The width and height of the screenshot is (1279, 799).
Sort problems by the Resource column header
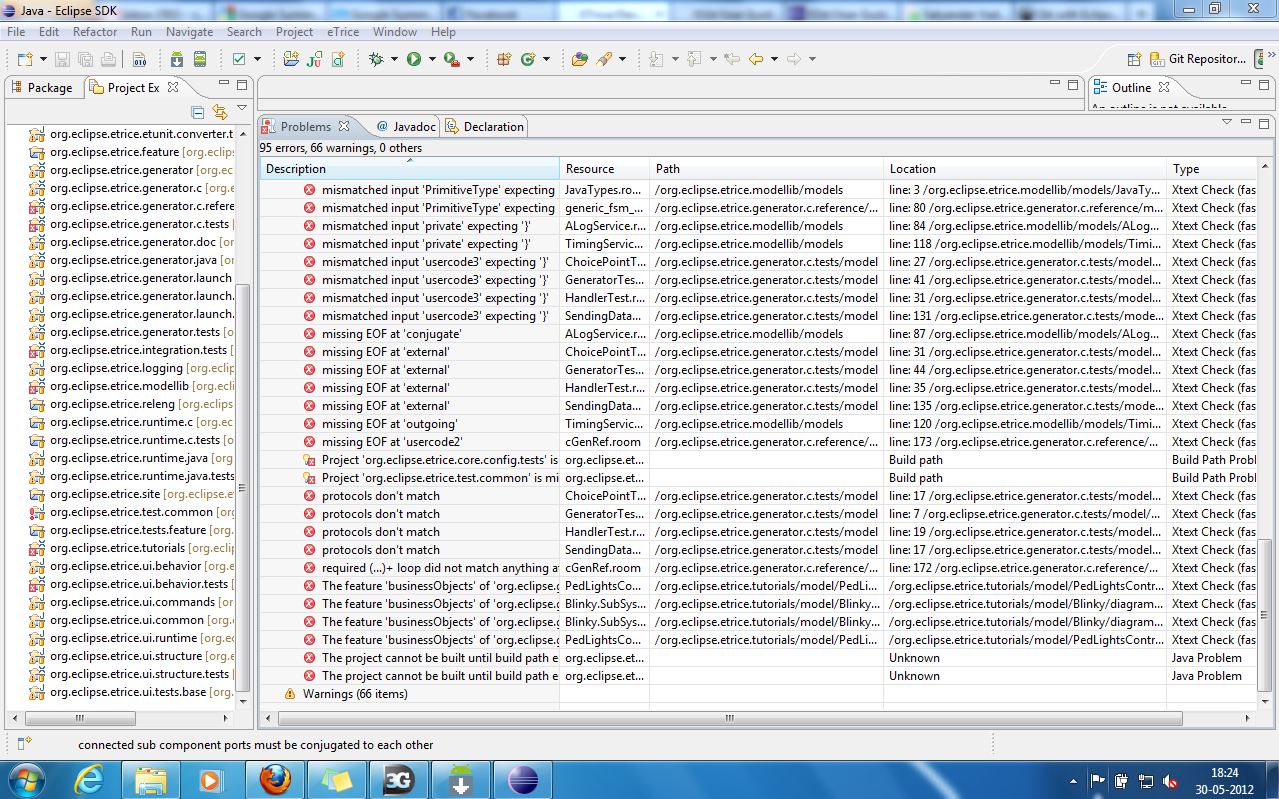(x=605, y=169)
